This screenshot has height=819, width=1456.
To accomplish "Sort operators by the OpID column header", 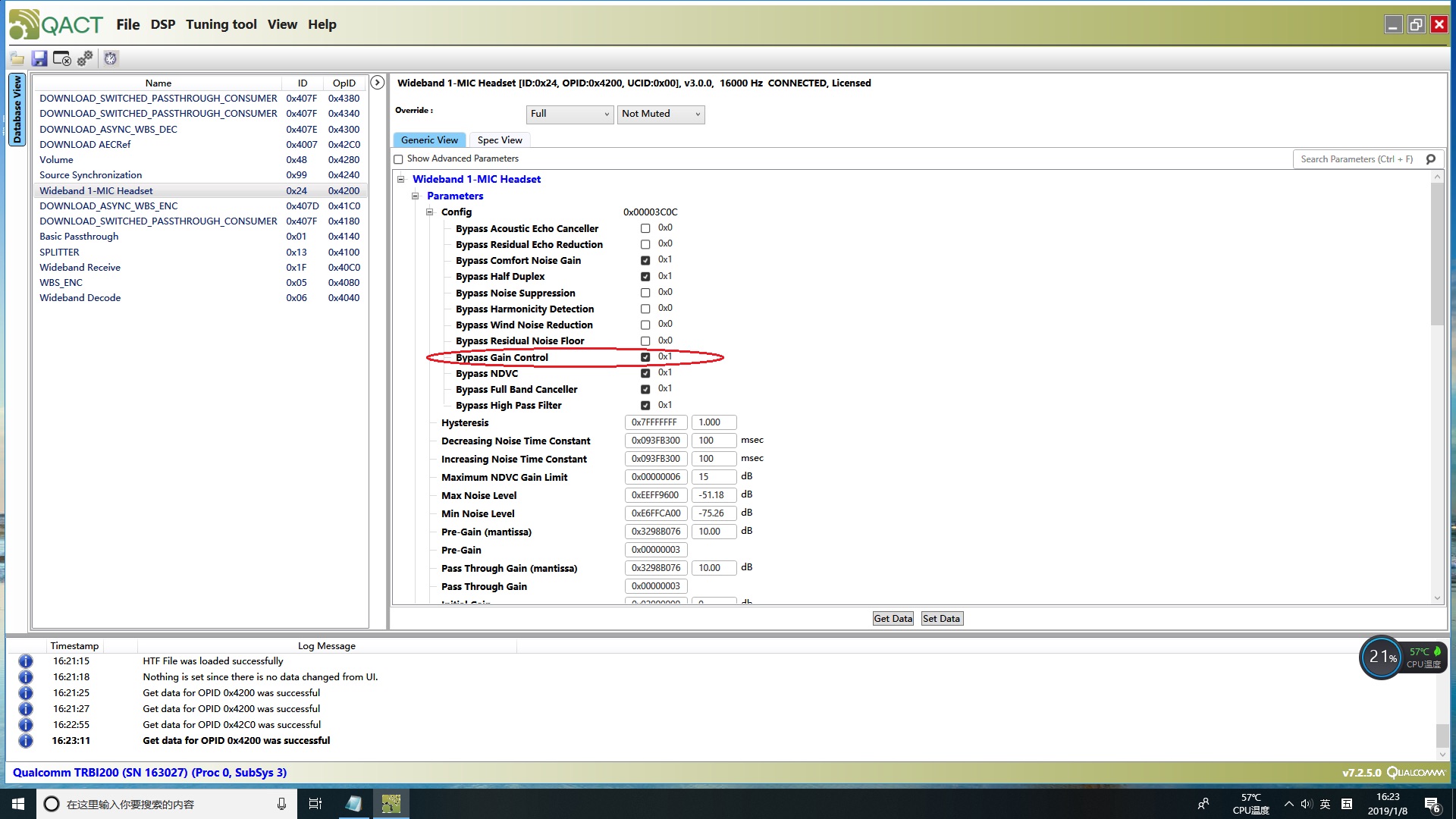I will click(344, 83).
